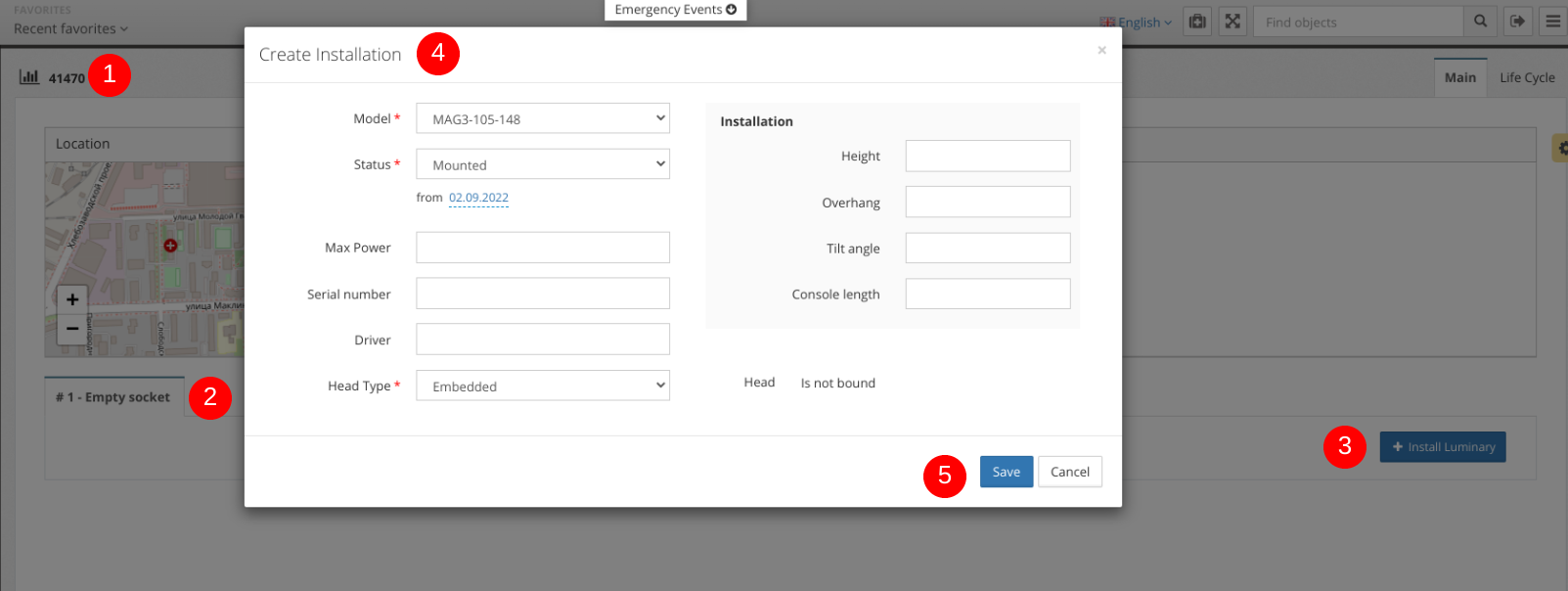Click the search magnifier icon
This screenshot has width=1568, height=591.
pos(1480,22)
